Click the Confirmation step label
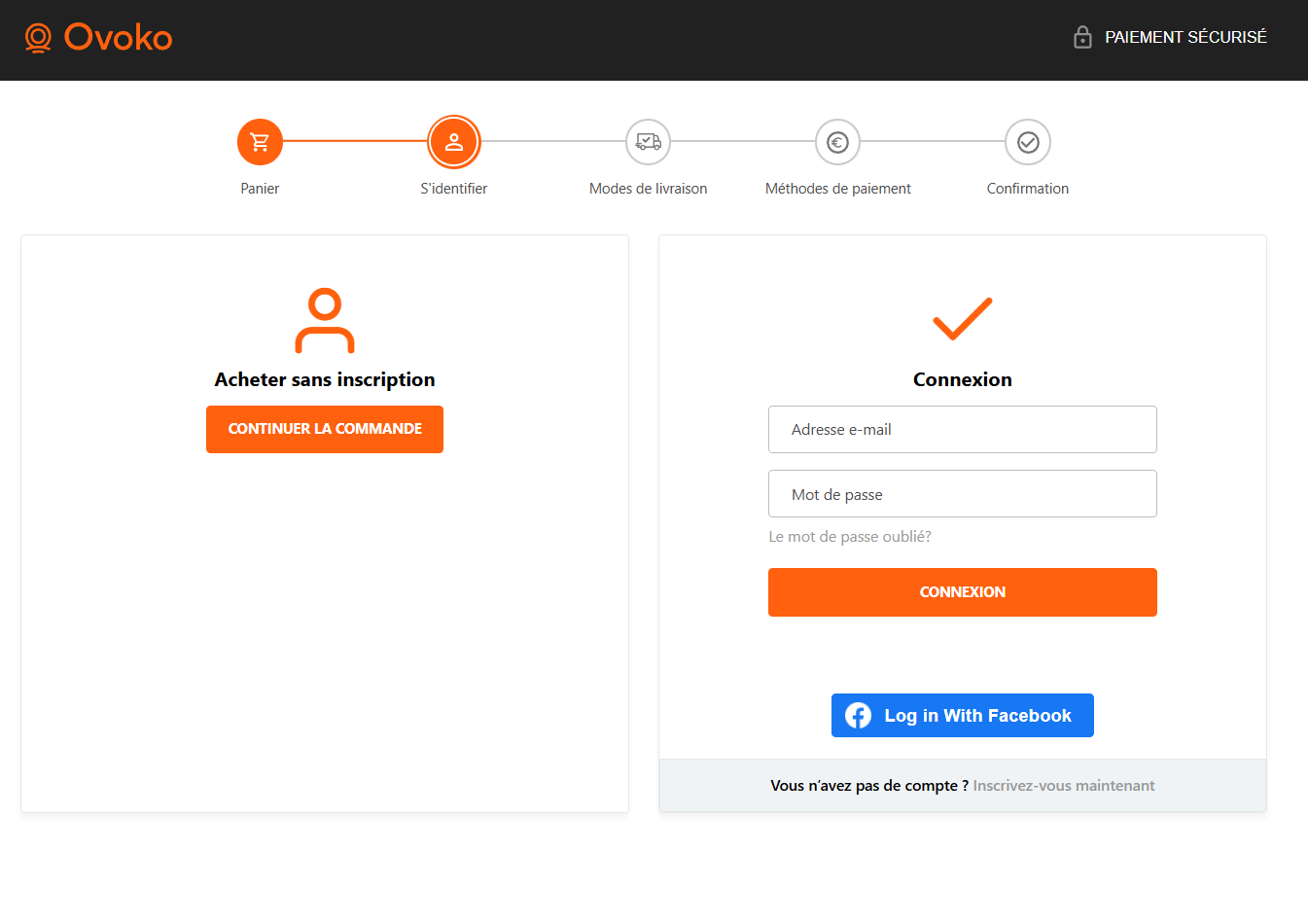The image size is (1308, 924). (x=1028, y=189)
